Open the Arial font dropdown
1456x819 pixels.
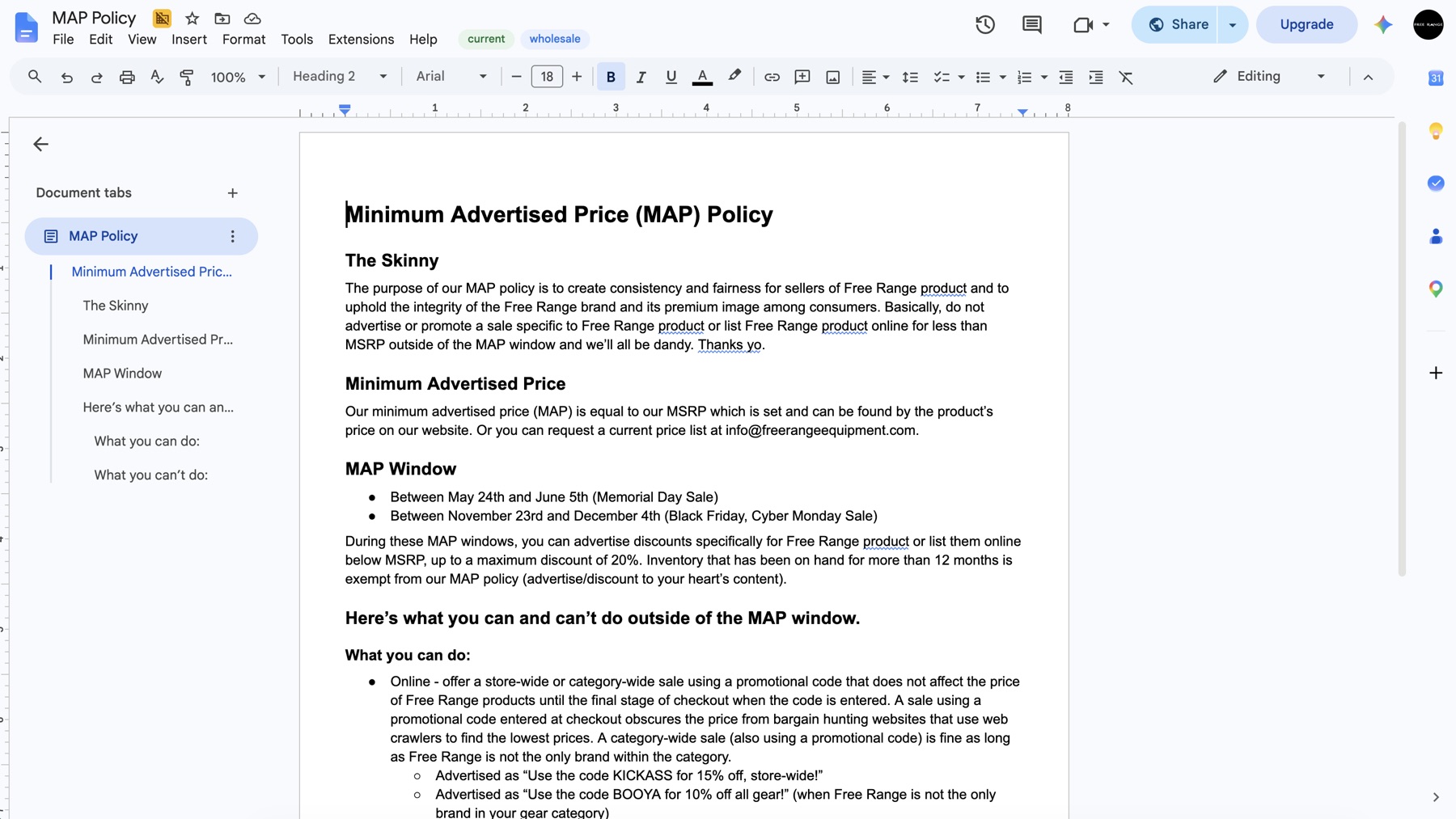tap(451, 76)
